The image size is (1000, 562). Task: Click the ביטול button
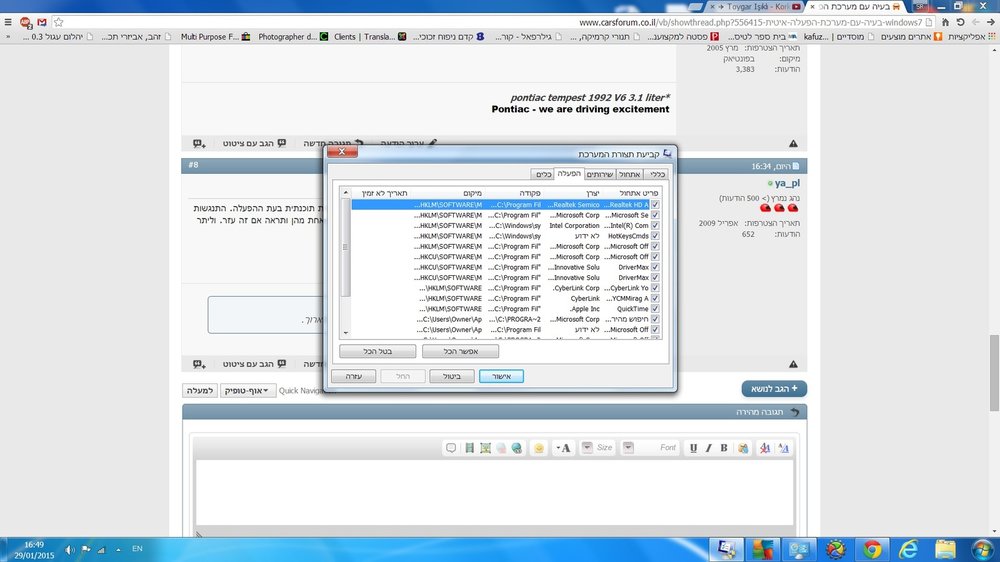click(452, 376)
